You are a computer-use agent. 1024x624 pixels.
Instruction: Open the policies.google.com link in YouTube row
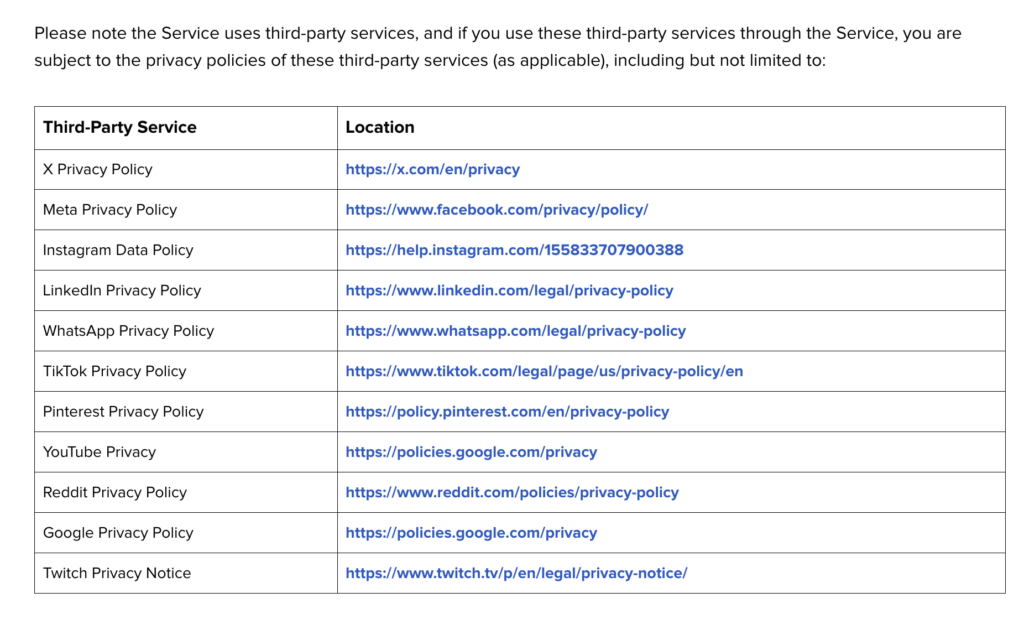(471, 452)
